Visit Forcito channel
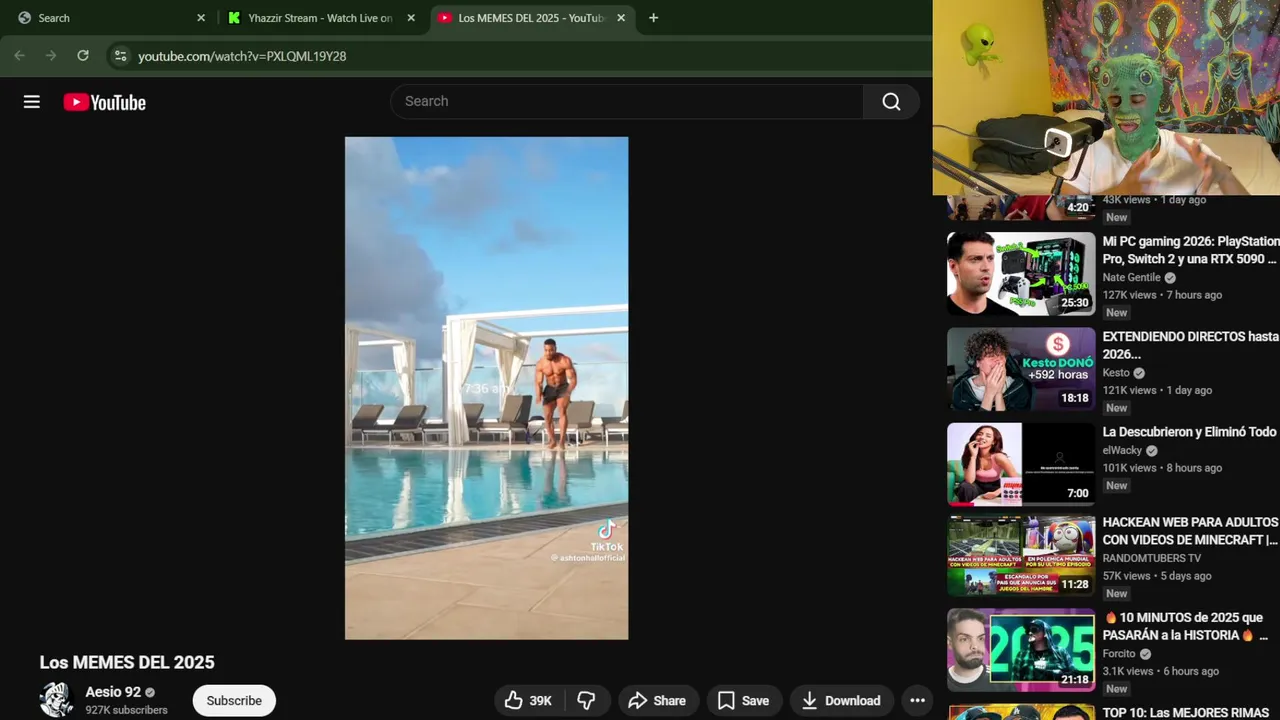The image size is (1280, 720). coord(1119,654)
